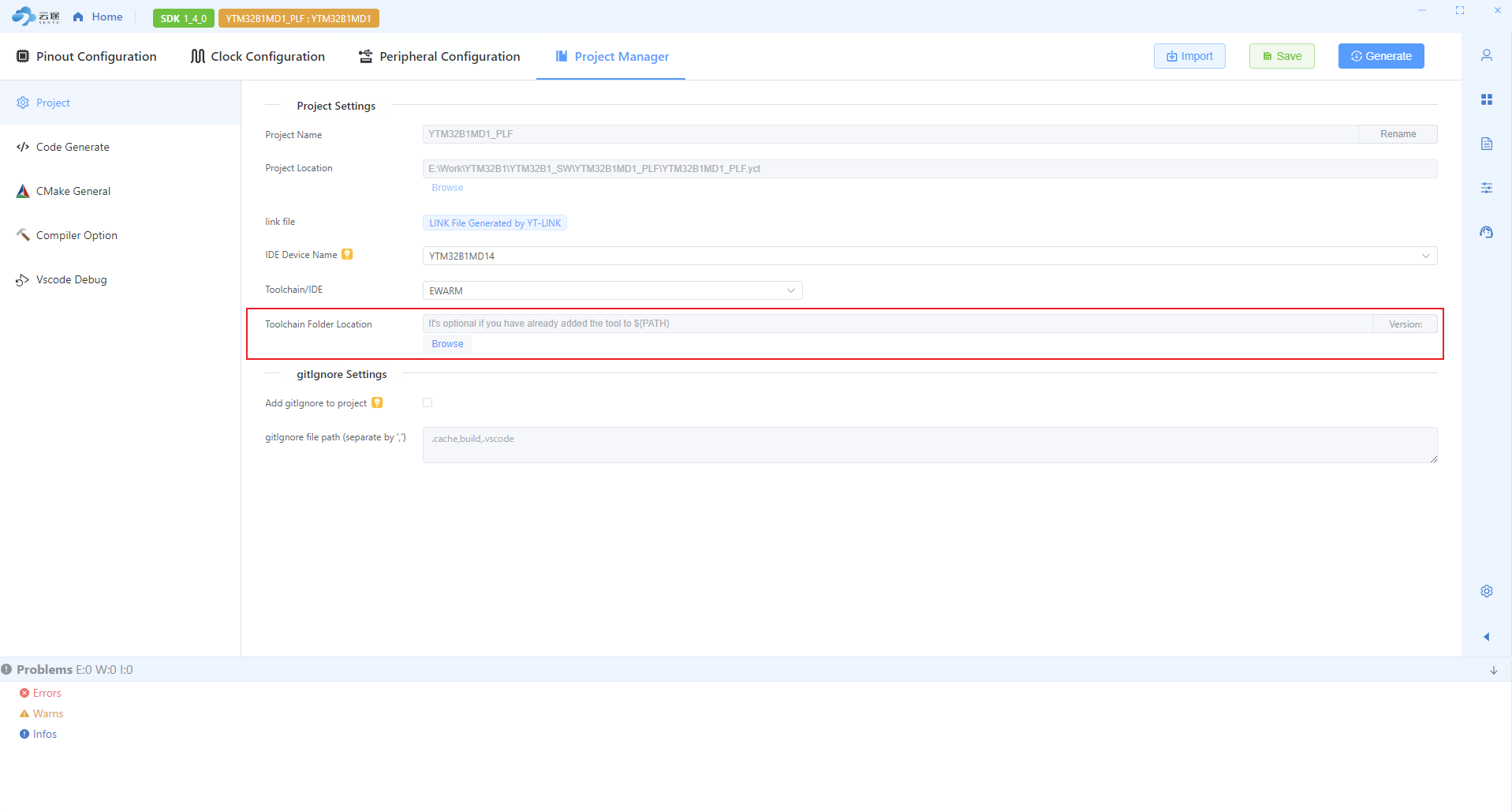Switch to the Pinout Configuration tab

[x=87, y=57]
